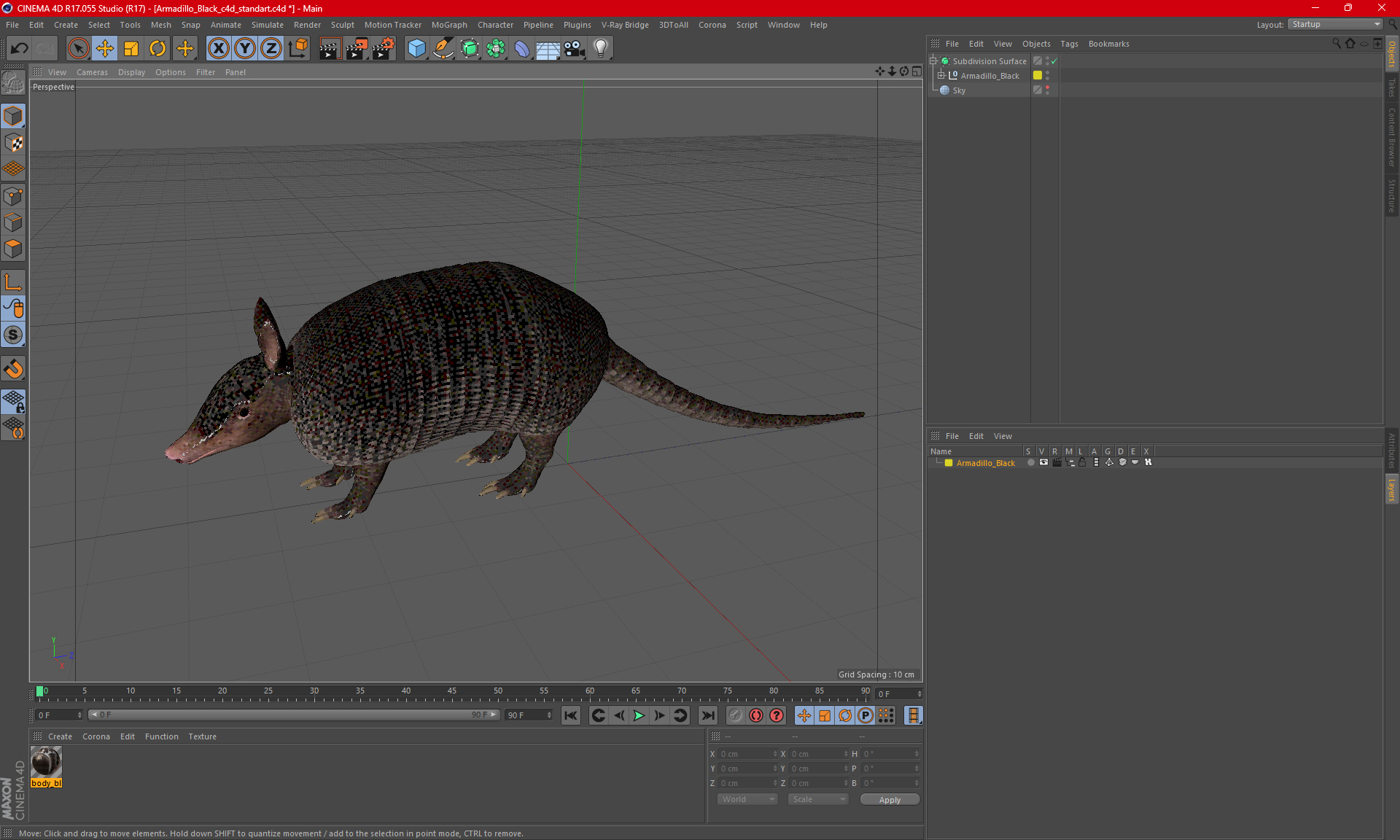Click the Undo arrow icon
1400x840 pixels.
coord(20,49)
